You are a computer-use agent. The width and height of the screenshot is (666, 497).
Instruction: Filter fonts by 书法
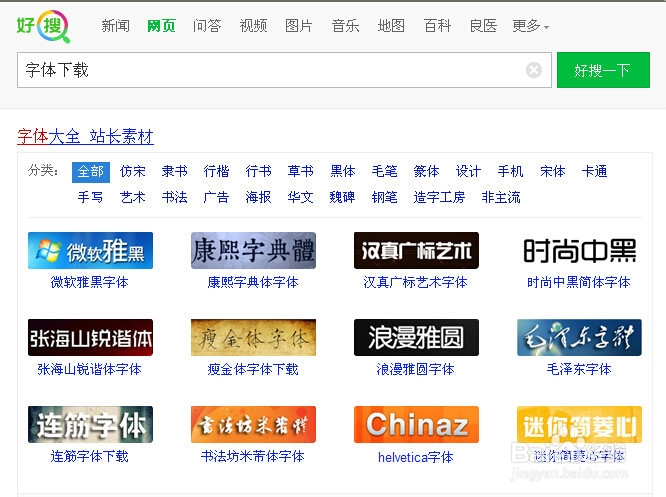175,198
